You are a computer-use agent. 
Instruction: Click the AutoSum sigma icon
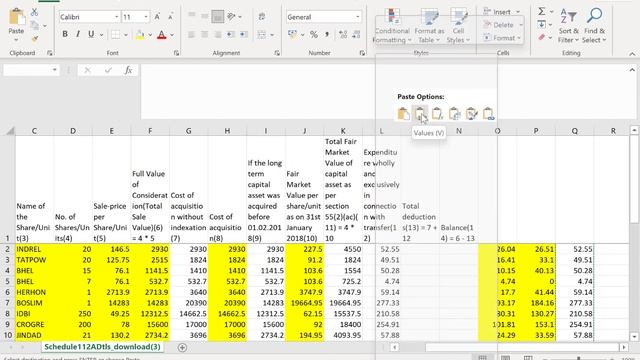(x=542, y=11)
